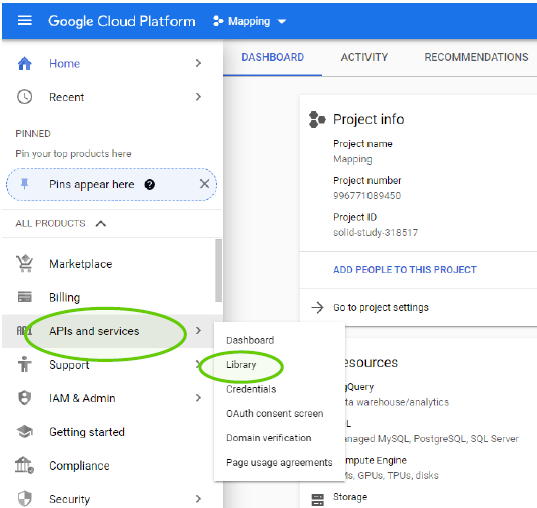This screenshot has height=508, width=537.
Task: Click the Storage resource link
Action: point(350,497)
